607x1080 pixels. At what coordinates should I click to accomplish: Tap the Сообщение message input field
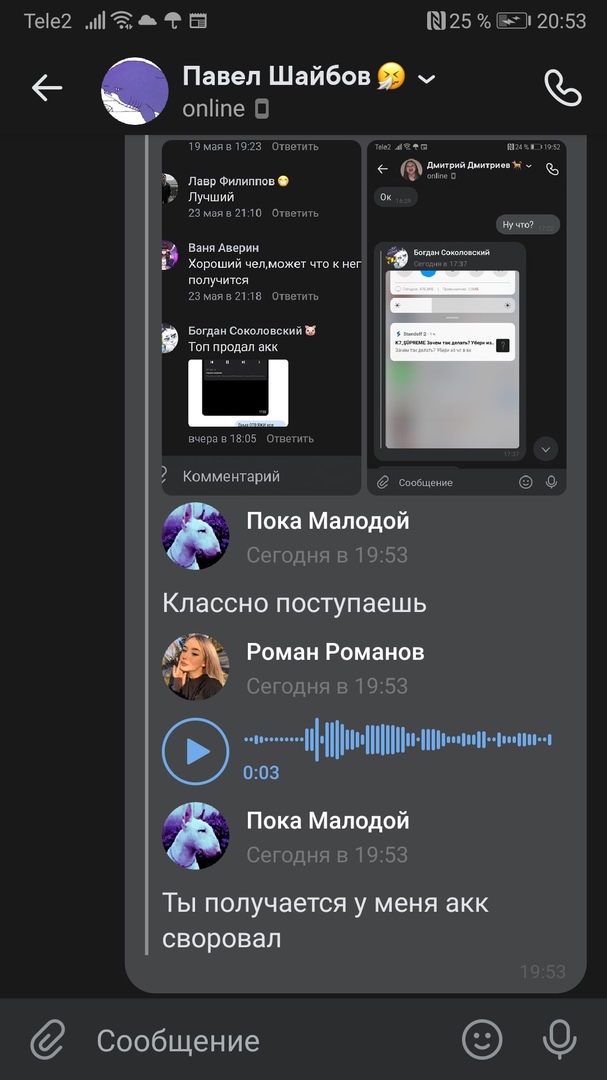pos(269,1040)
